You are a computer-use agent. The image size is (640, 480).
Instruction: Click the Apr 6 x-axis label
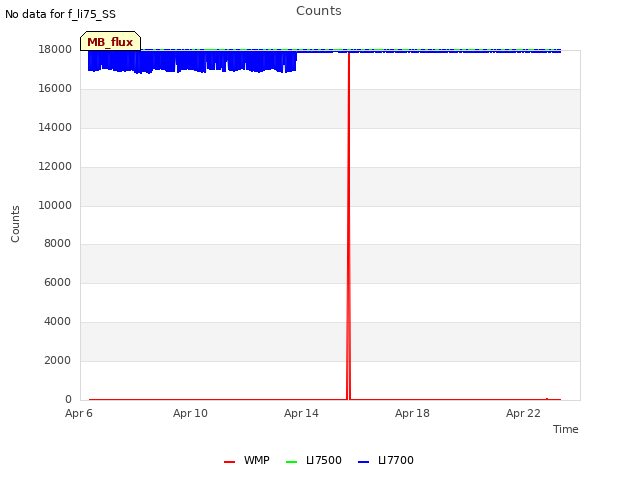[79, 413]
